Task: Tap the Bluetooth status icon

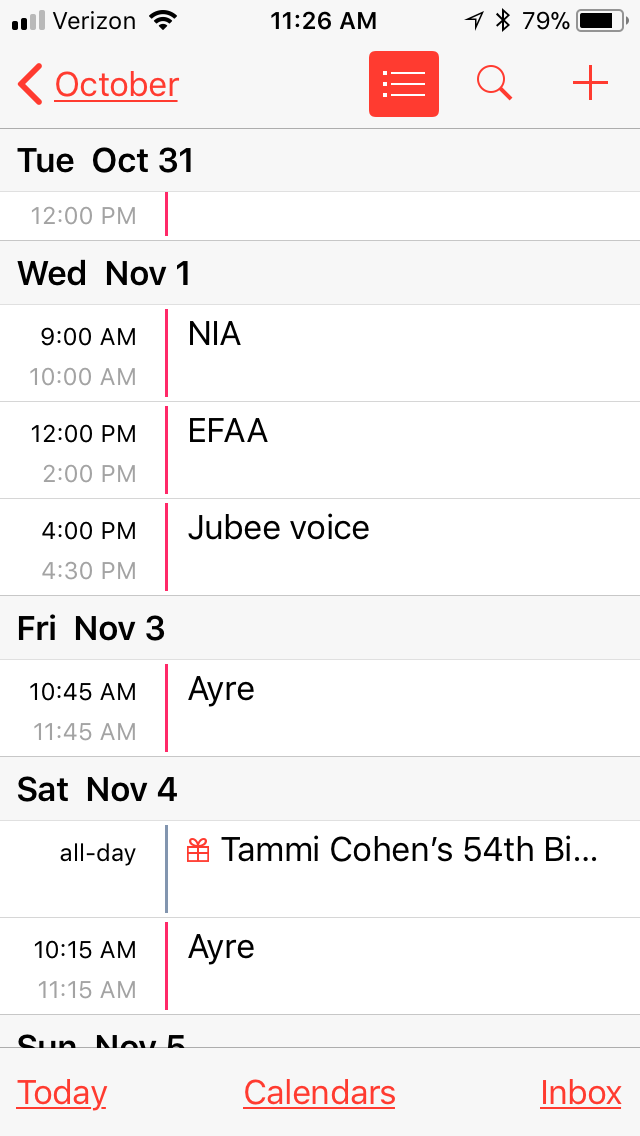Action: pos(504,20)
